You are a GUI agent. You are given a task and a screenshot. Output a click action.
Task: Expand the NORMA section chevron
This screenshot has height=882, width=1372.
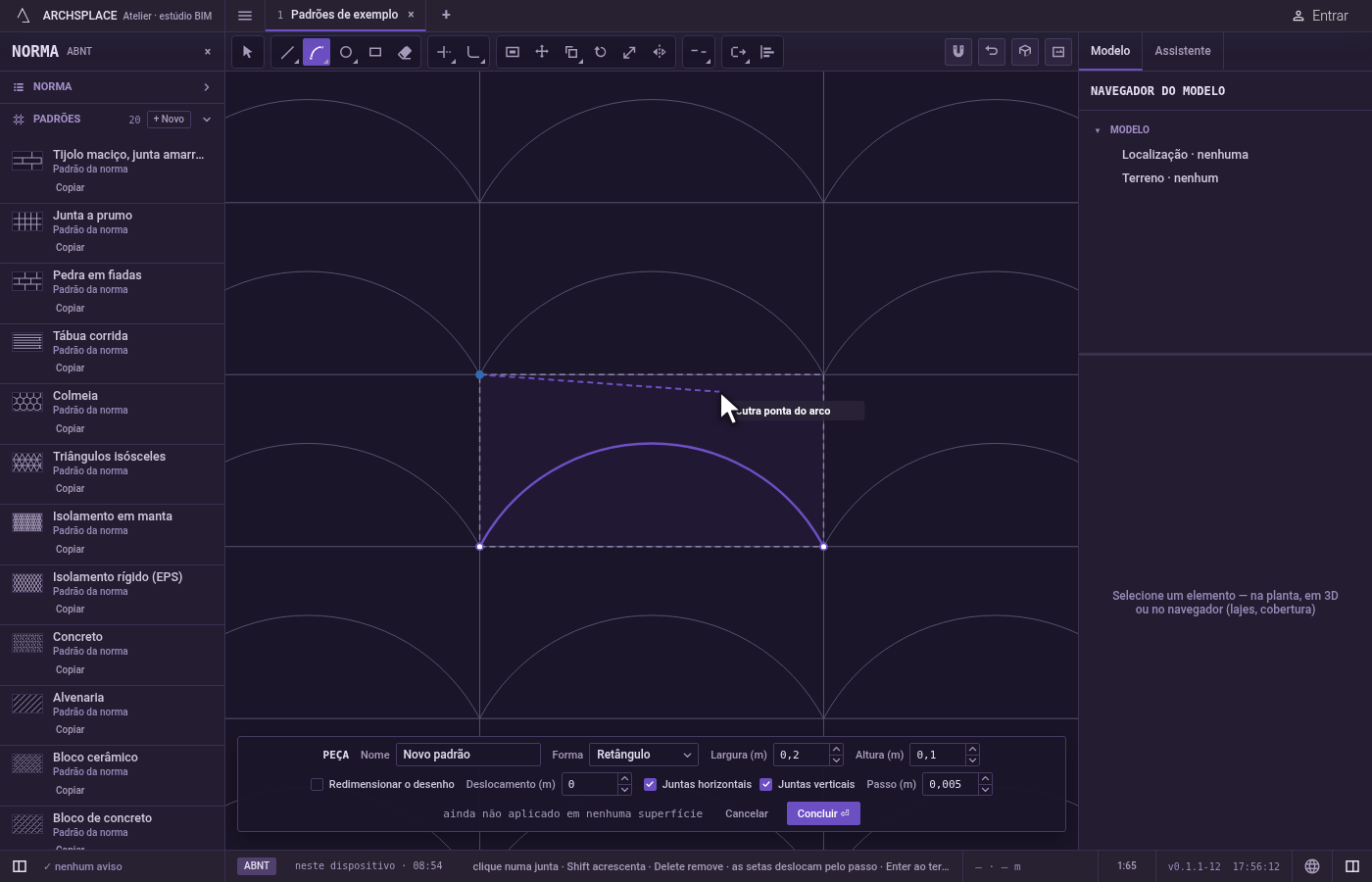[x=207, y=87]
